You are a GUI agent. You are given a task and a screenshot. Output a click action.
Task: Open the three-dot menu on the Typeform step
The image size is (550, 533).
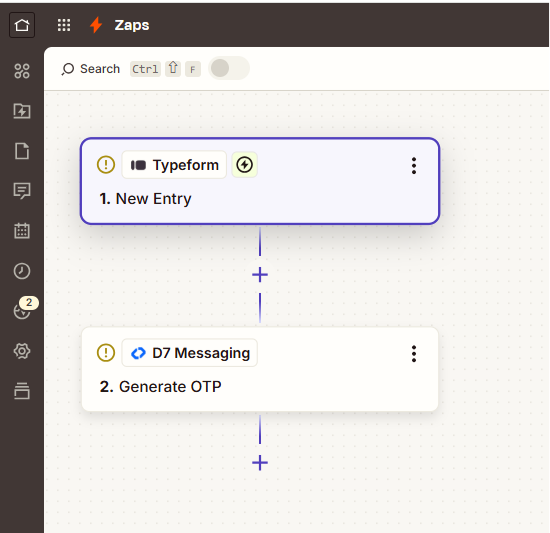(414, 166)
